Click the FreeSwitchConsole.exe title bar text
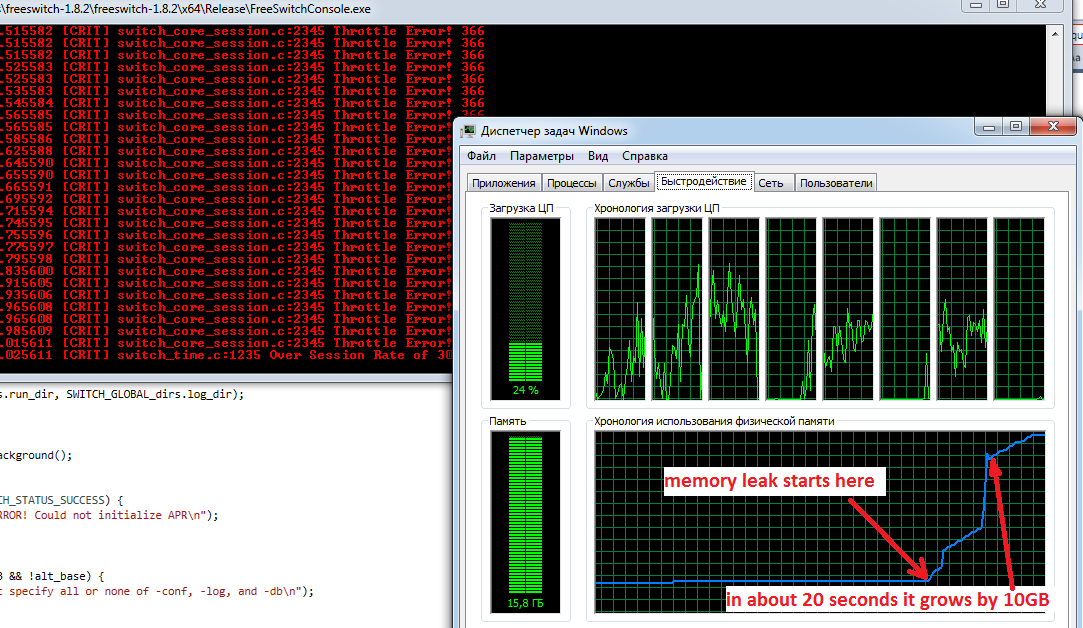The image size is (1083, 628). (x=186, y=9)
